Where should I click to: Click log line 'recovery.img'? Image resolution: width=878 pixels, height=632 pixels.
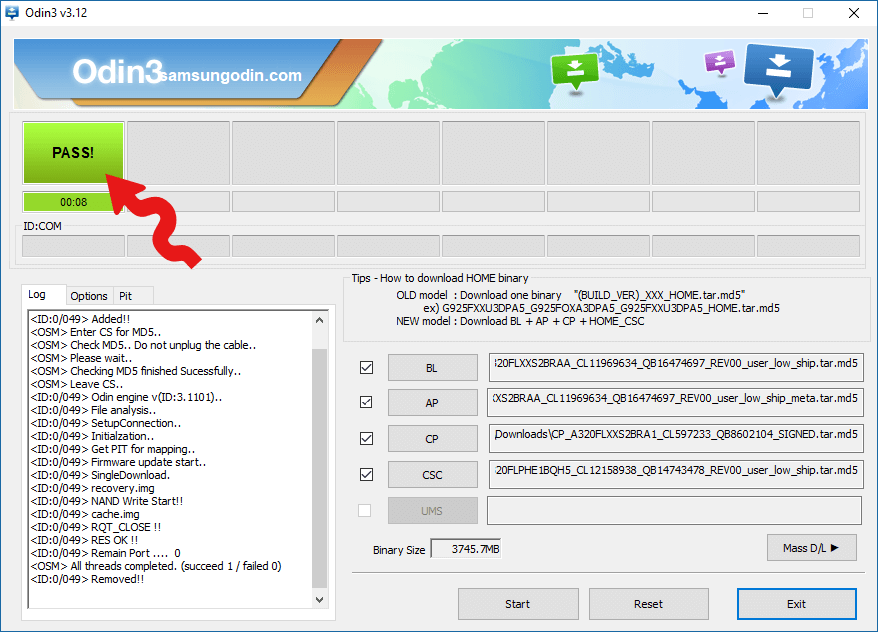pyautogui.click(x=92, y=488)
